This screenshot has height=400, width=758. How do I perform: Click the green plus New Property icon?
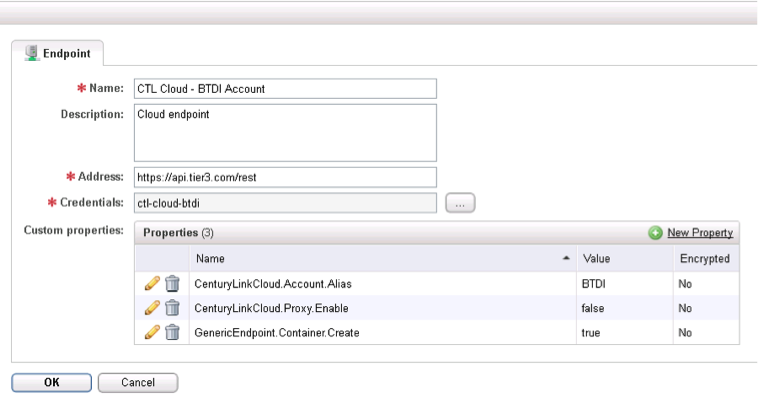tap(656, 233)
